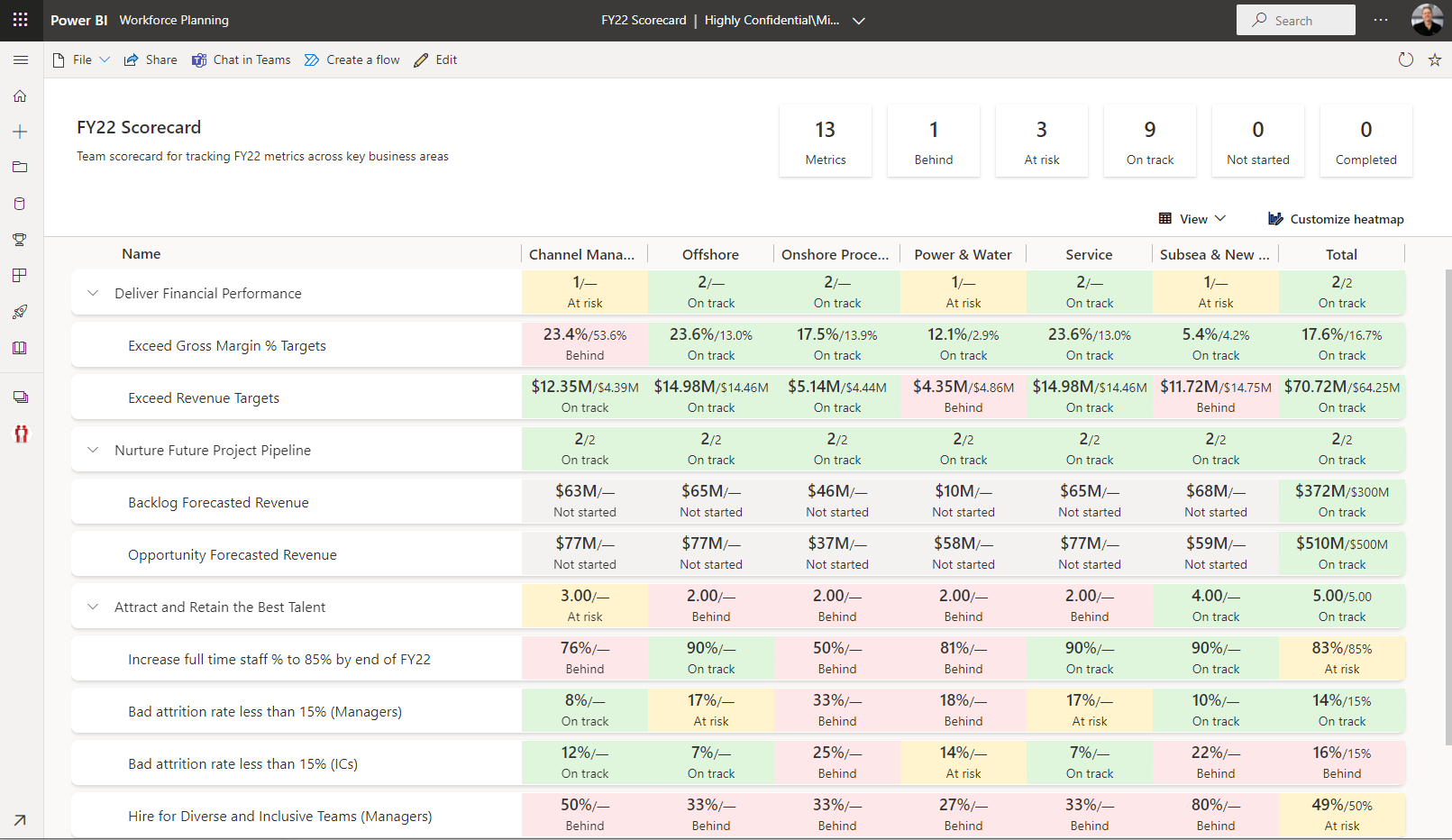The width and height of the screenshot is (1452, 840).
Task: Open the Data hub cylinder icon
Action: click(20, 204)
